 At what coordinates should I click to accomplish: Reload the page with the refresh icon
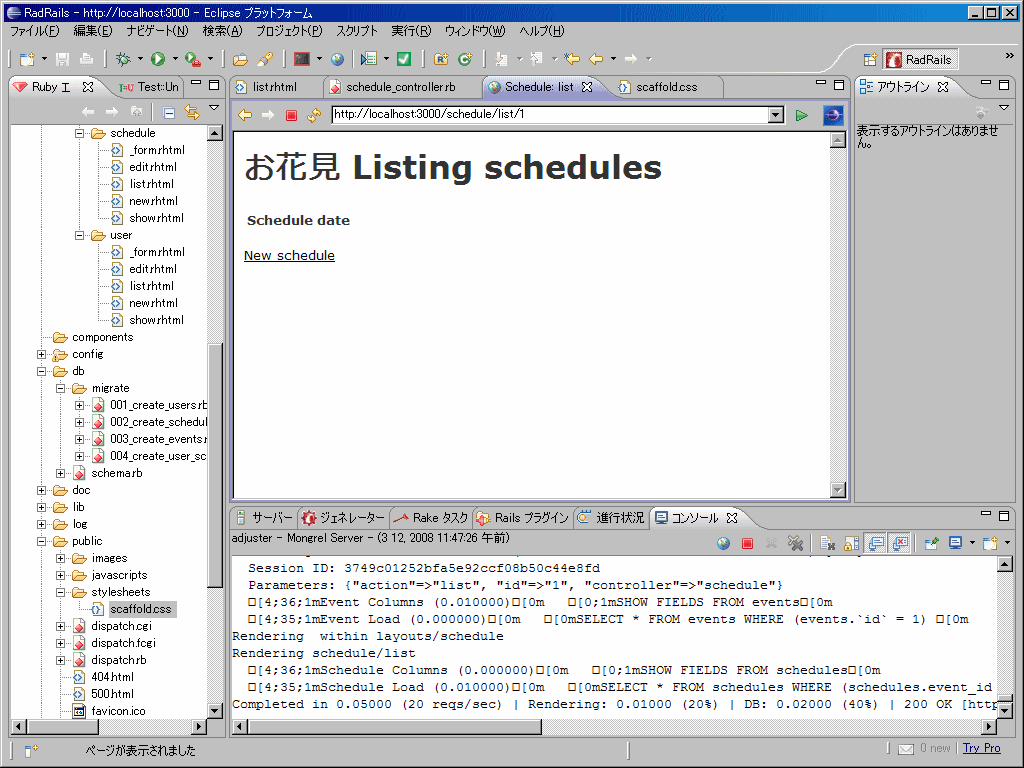tap(312, 115)
